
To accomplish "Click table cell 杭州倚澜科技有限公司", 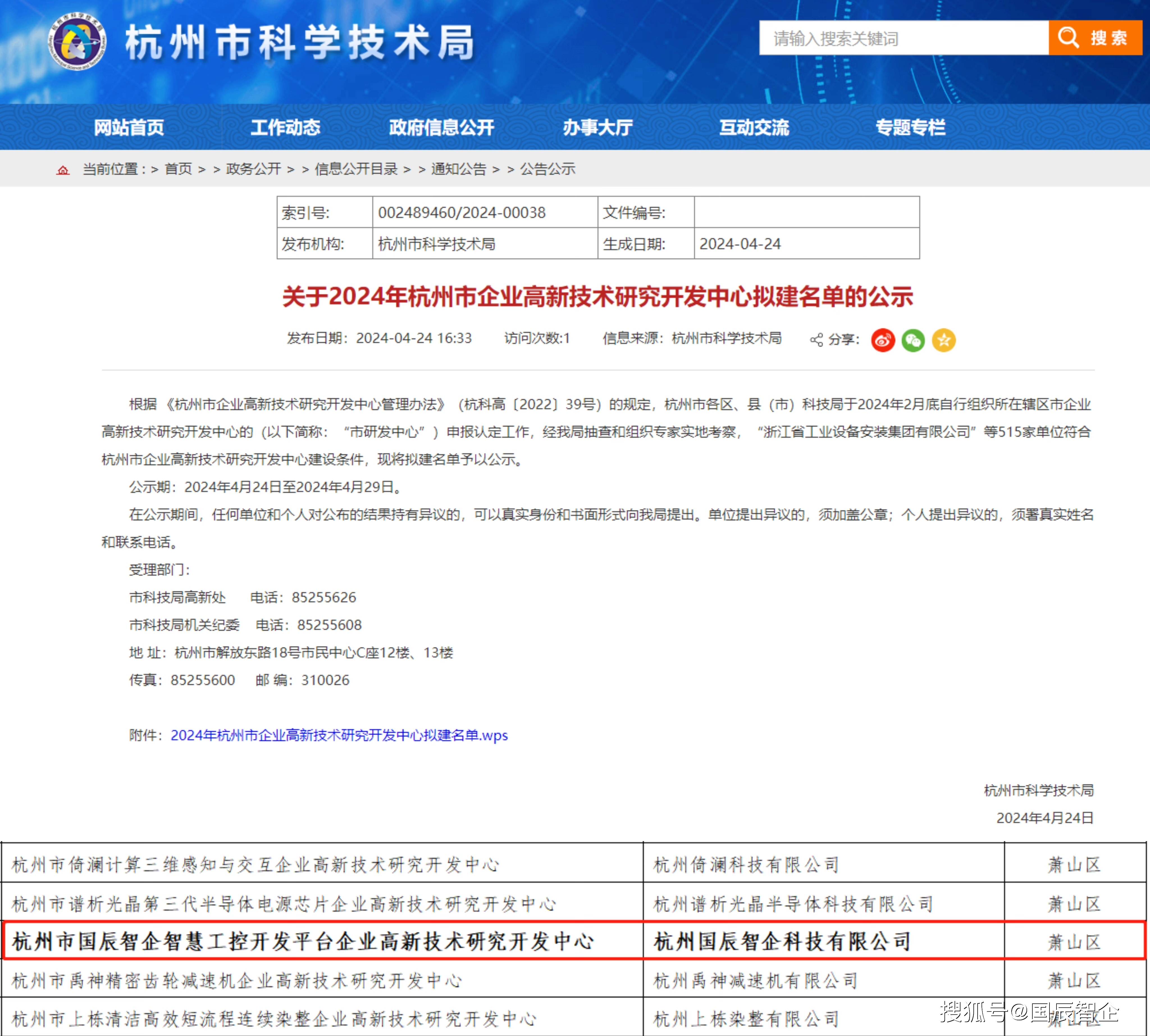I will [x=823, y=864].
